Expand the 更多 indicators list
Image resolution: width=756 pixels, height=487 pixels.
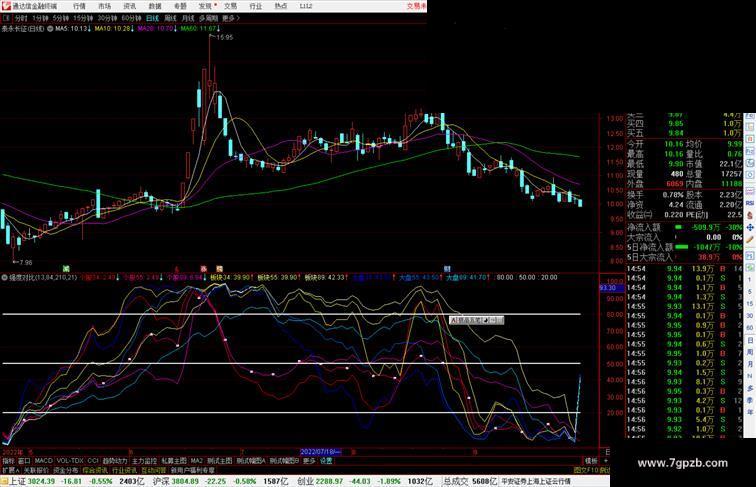click(309, 461)
